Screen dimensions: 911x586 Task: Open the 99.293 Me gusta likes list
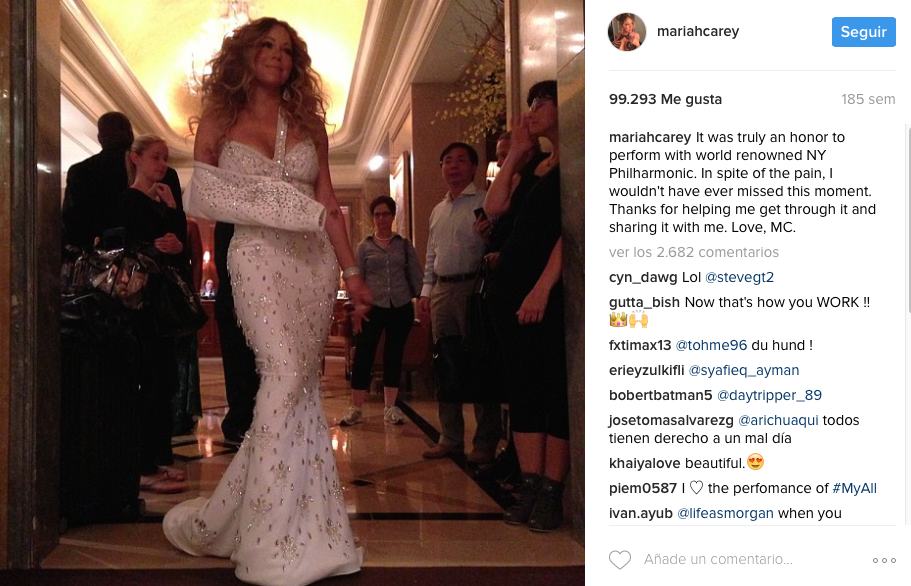(665, 99)
